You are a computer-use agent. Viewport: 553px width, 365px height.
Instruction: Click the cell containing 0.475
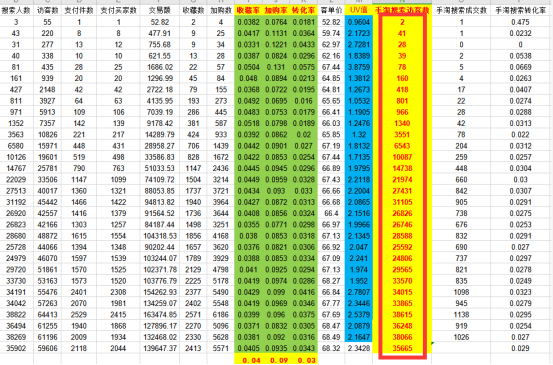[x=521, y=22]
